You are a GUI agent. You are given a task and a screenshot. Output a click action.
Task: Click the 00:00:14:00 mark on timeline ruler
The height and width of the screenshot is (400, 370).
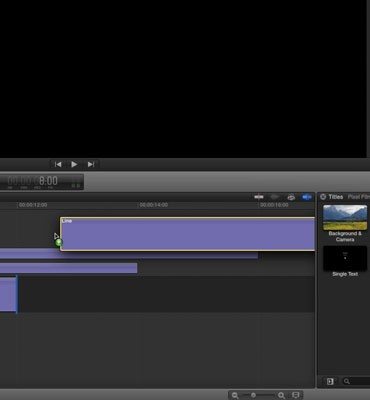tap(153, 205)
